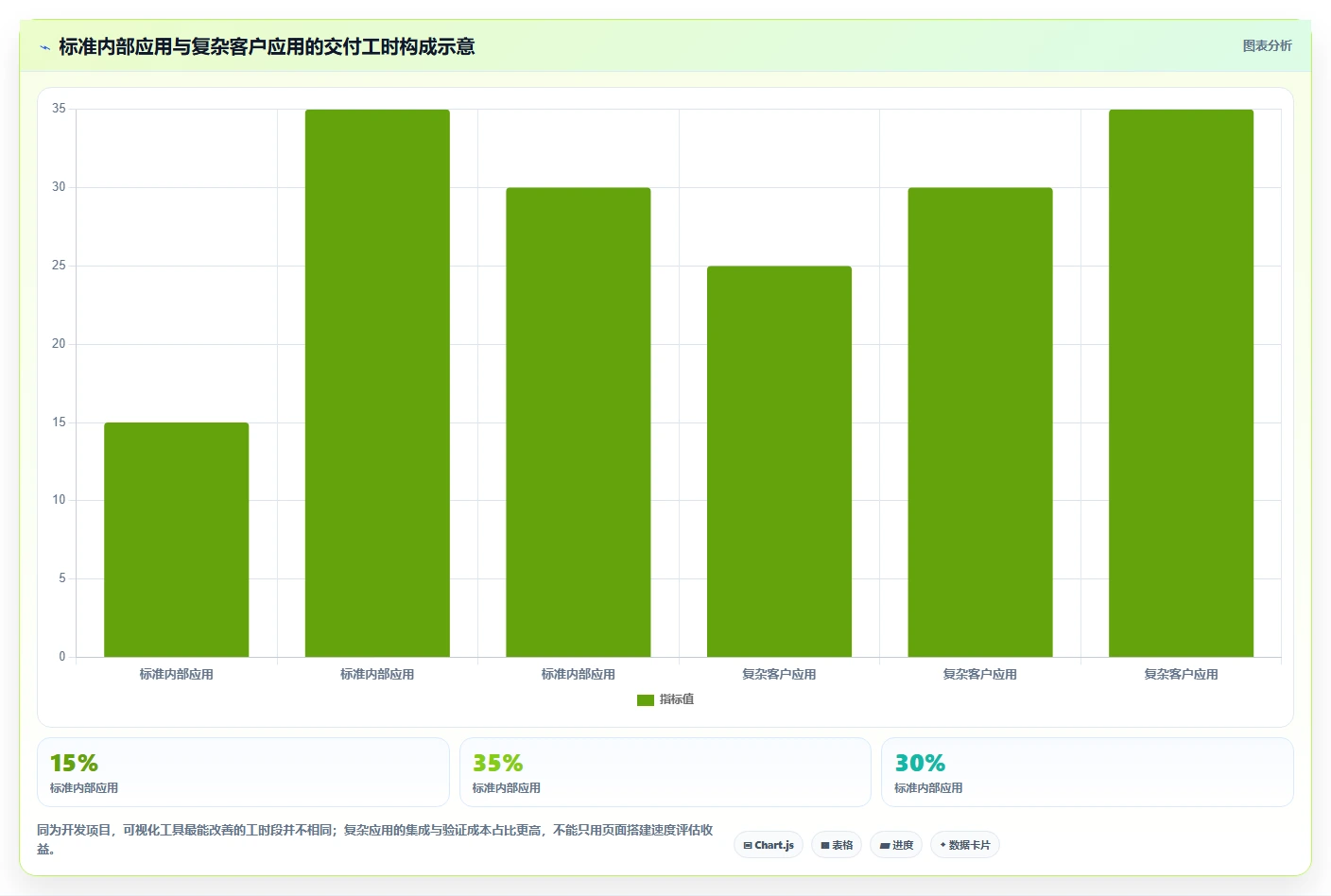The width and height of the screenshot is (1331, 896).
Task: Click the Chart.js tag
Action: (769, 845)
